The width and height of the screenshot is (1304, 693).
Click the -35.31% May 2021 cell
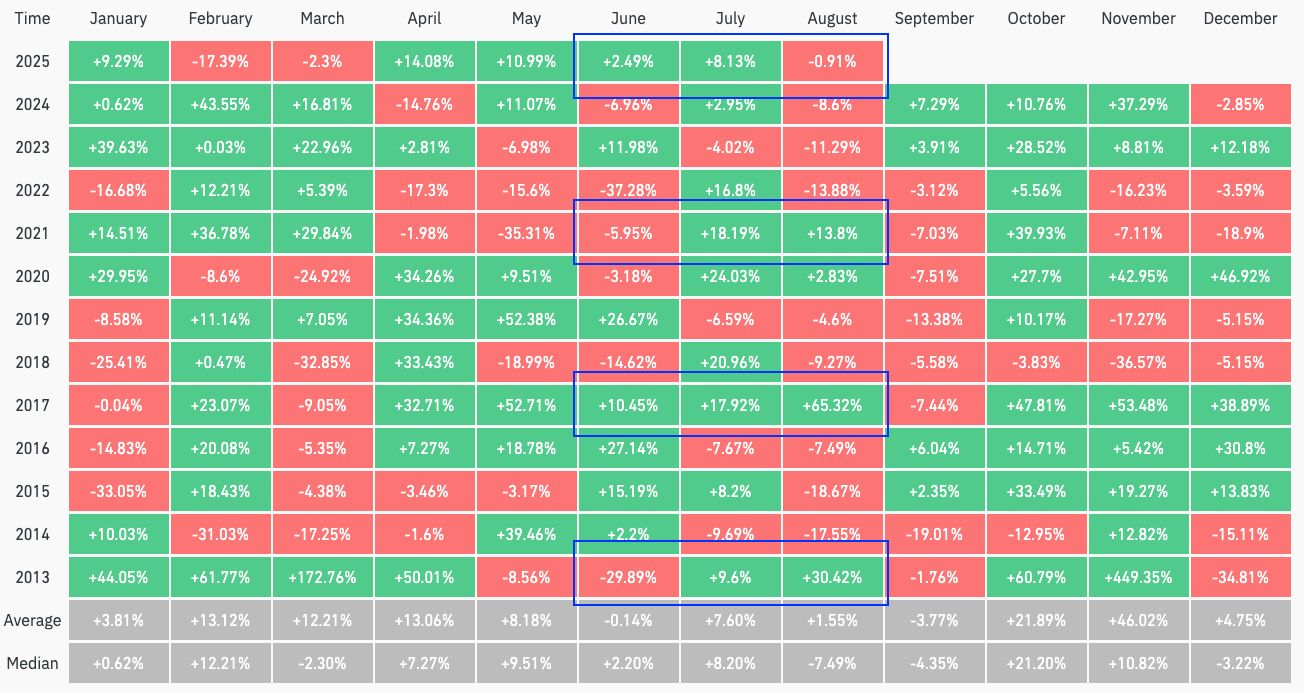pos(526,233)
